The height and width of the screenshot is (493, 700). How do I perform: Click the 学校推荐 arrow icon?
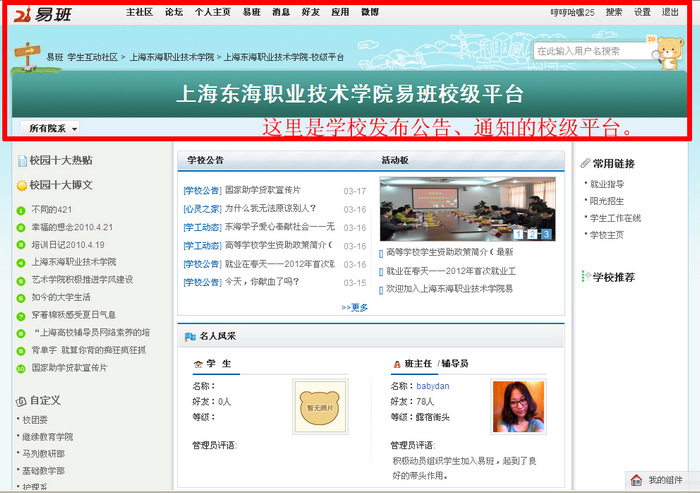pos(586,276)
